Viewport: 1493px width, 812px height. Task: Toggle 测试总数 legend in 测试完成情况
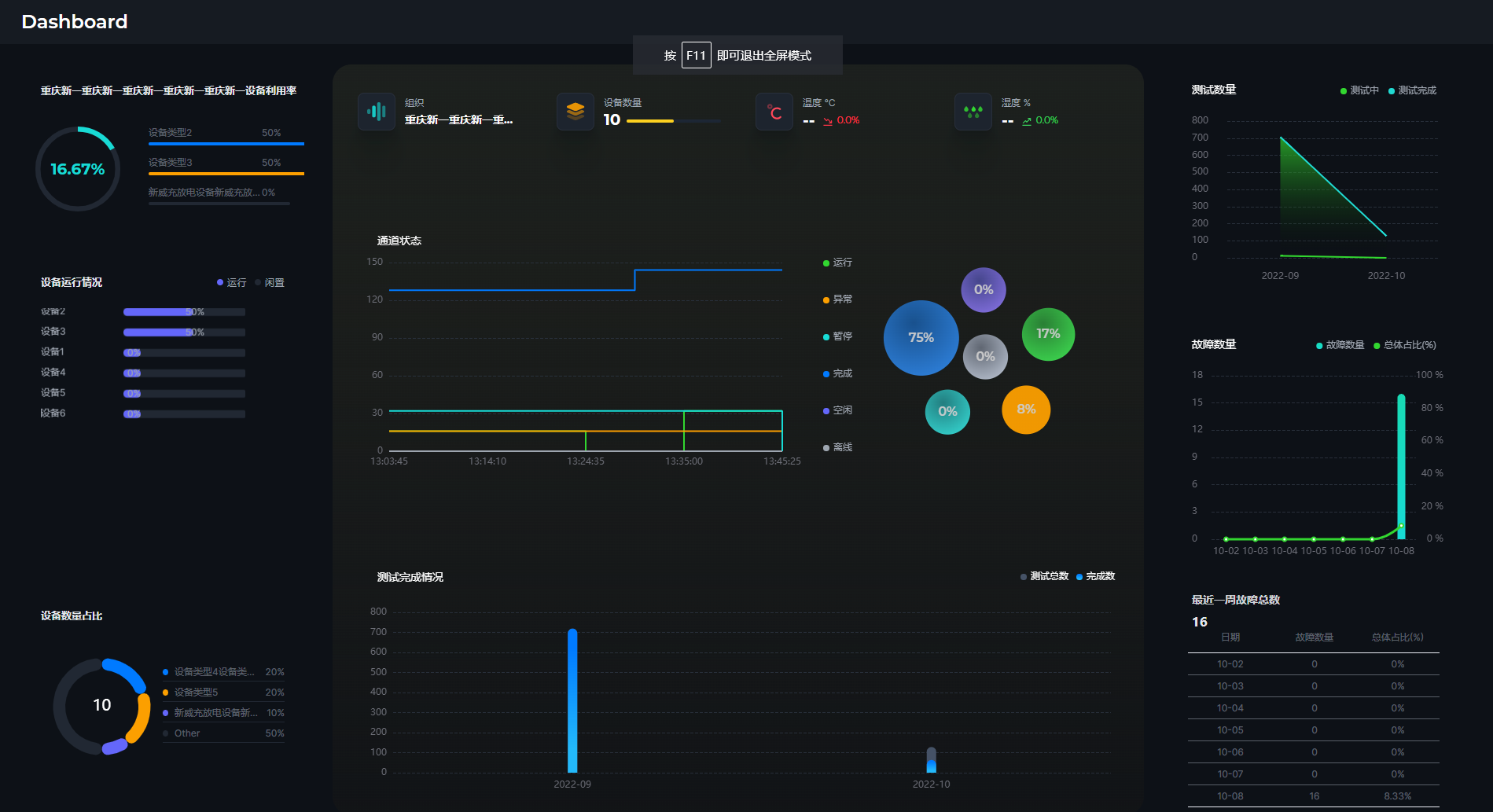tap(1044, 576)
